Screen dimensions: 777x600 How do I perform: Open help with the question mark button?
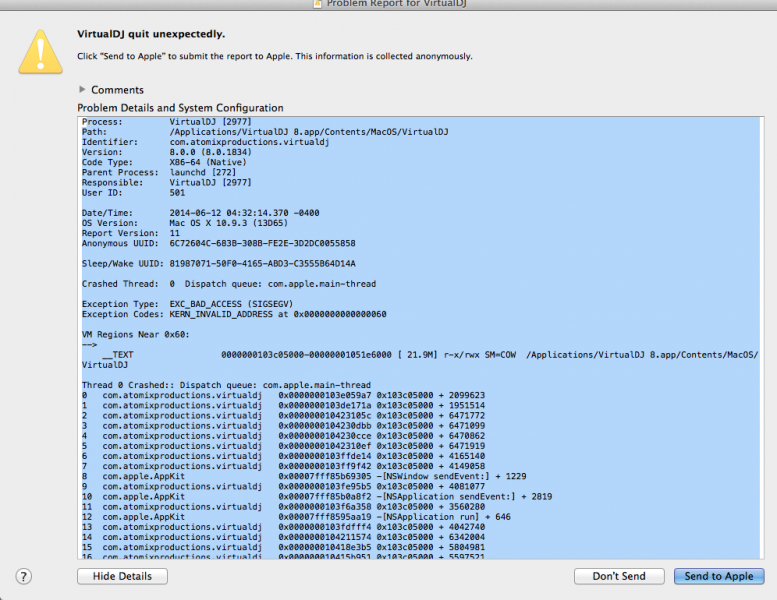[23, 576]
